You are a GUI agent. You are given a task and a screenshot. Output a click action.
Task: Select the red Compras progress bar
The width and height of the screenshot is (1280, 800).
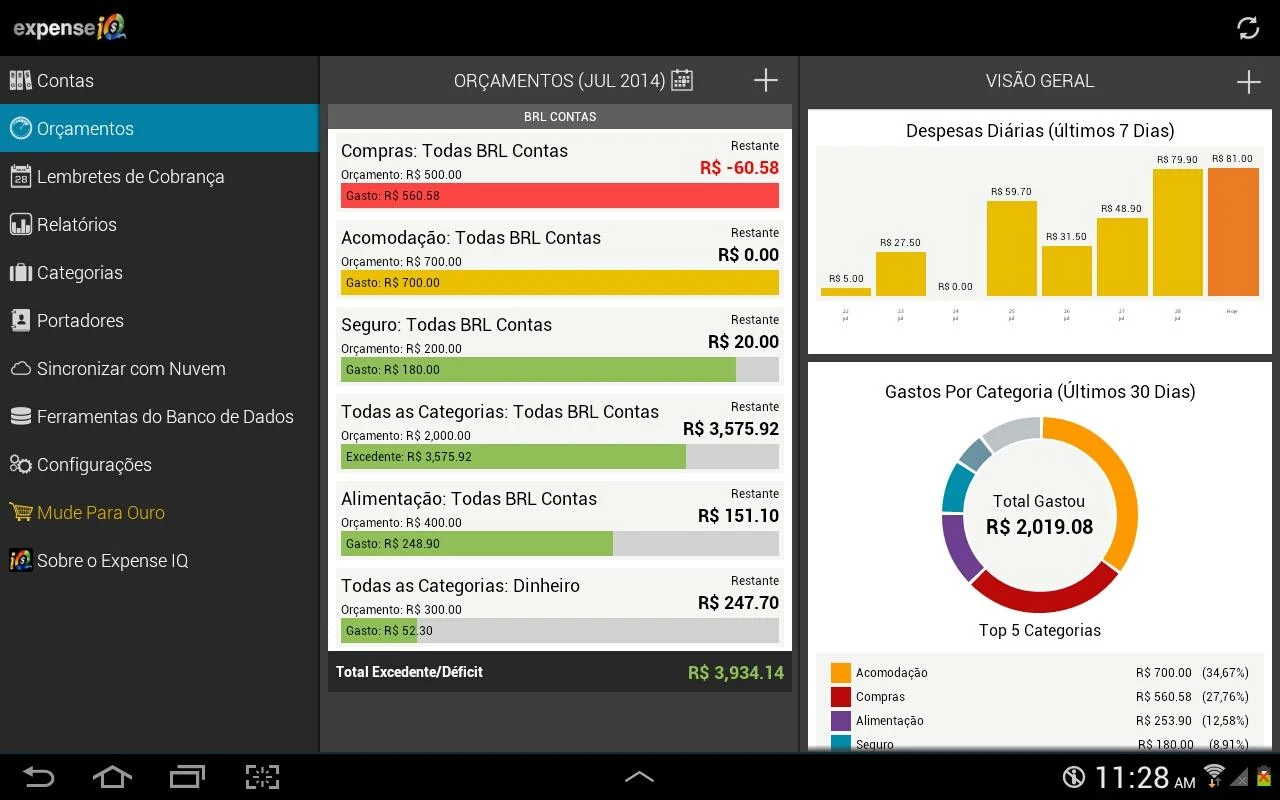pyautogui.click(x=560, y=195)
